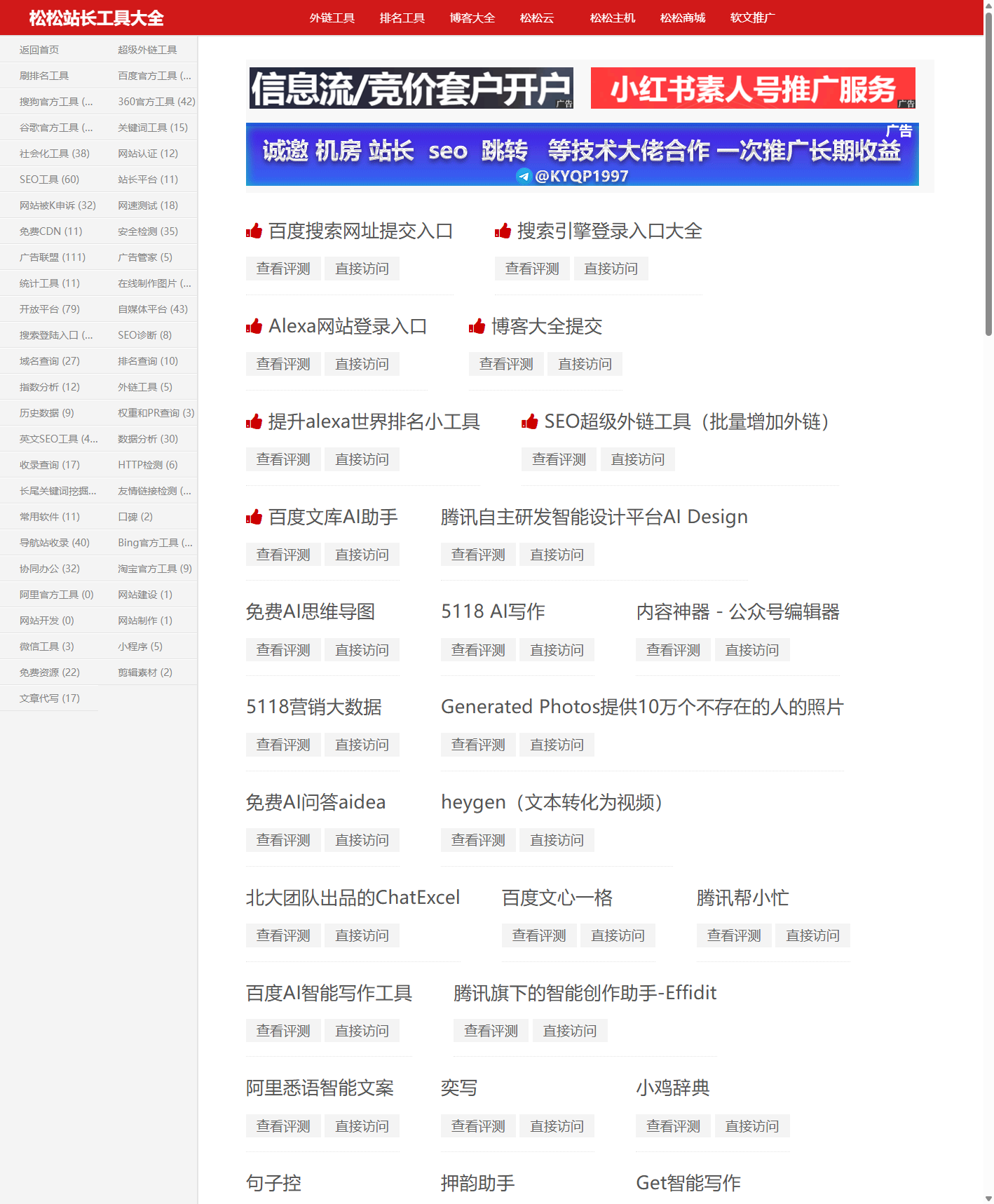Open 超级外链工具 in the sidebar

pyautogui.click(x=147, y=50)
